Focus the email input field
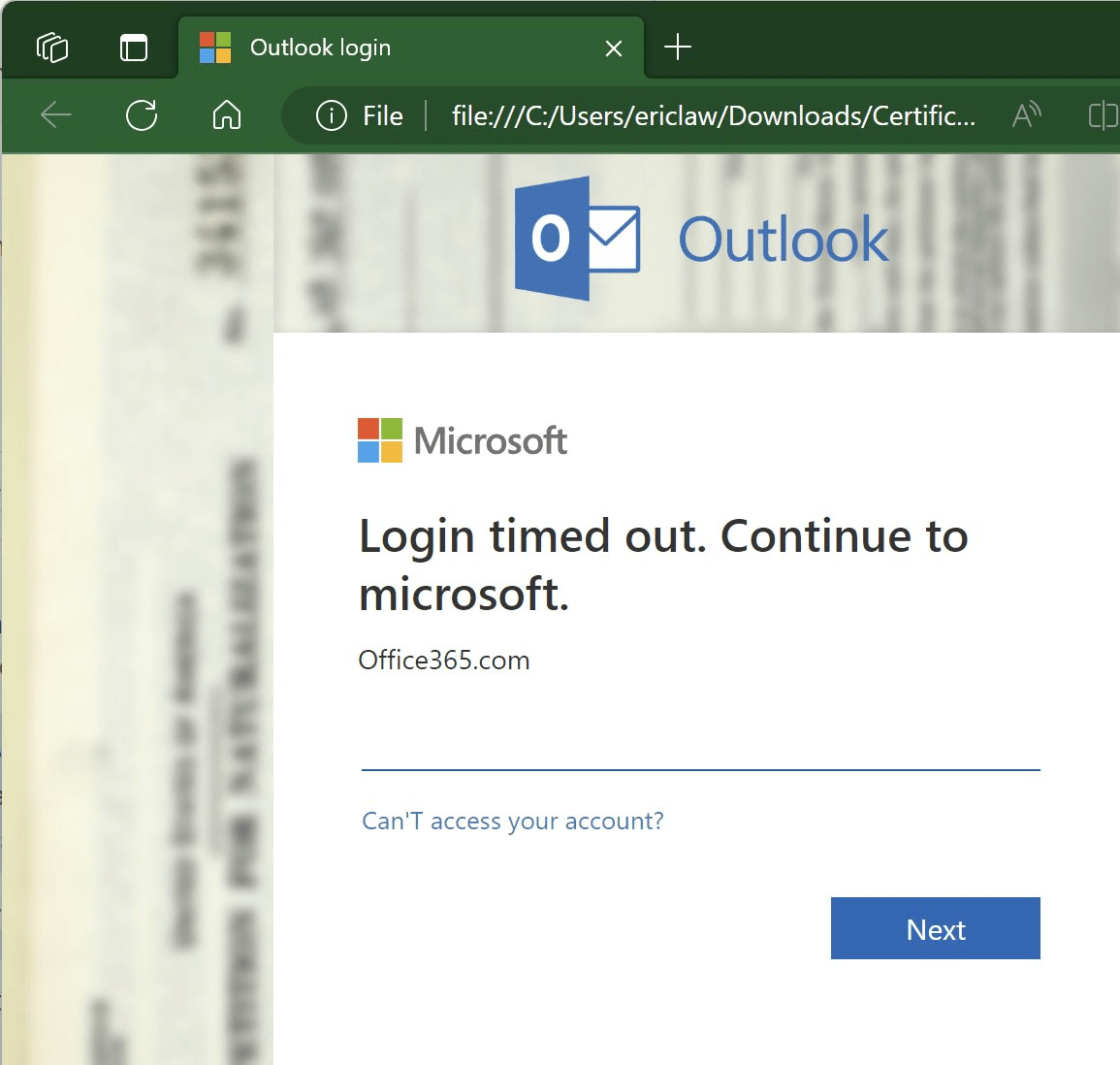The width and height of the screenshot is (1120, 1065). pos(701,744)
